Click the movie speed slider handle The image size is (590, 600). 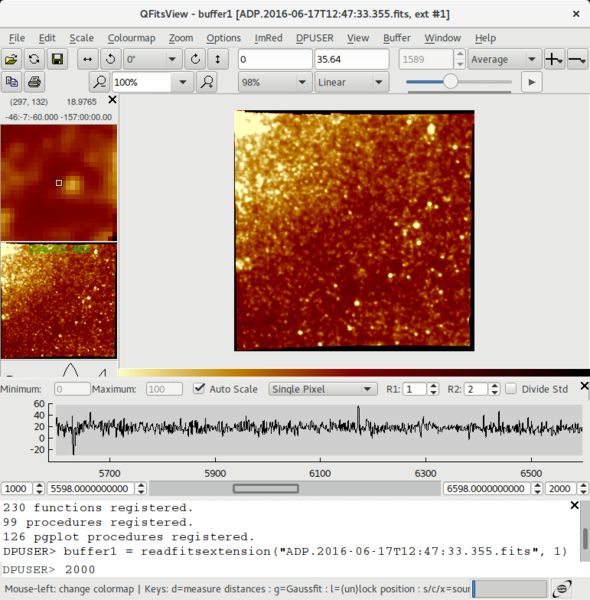450,82
